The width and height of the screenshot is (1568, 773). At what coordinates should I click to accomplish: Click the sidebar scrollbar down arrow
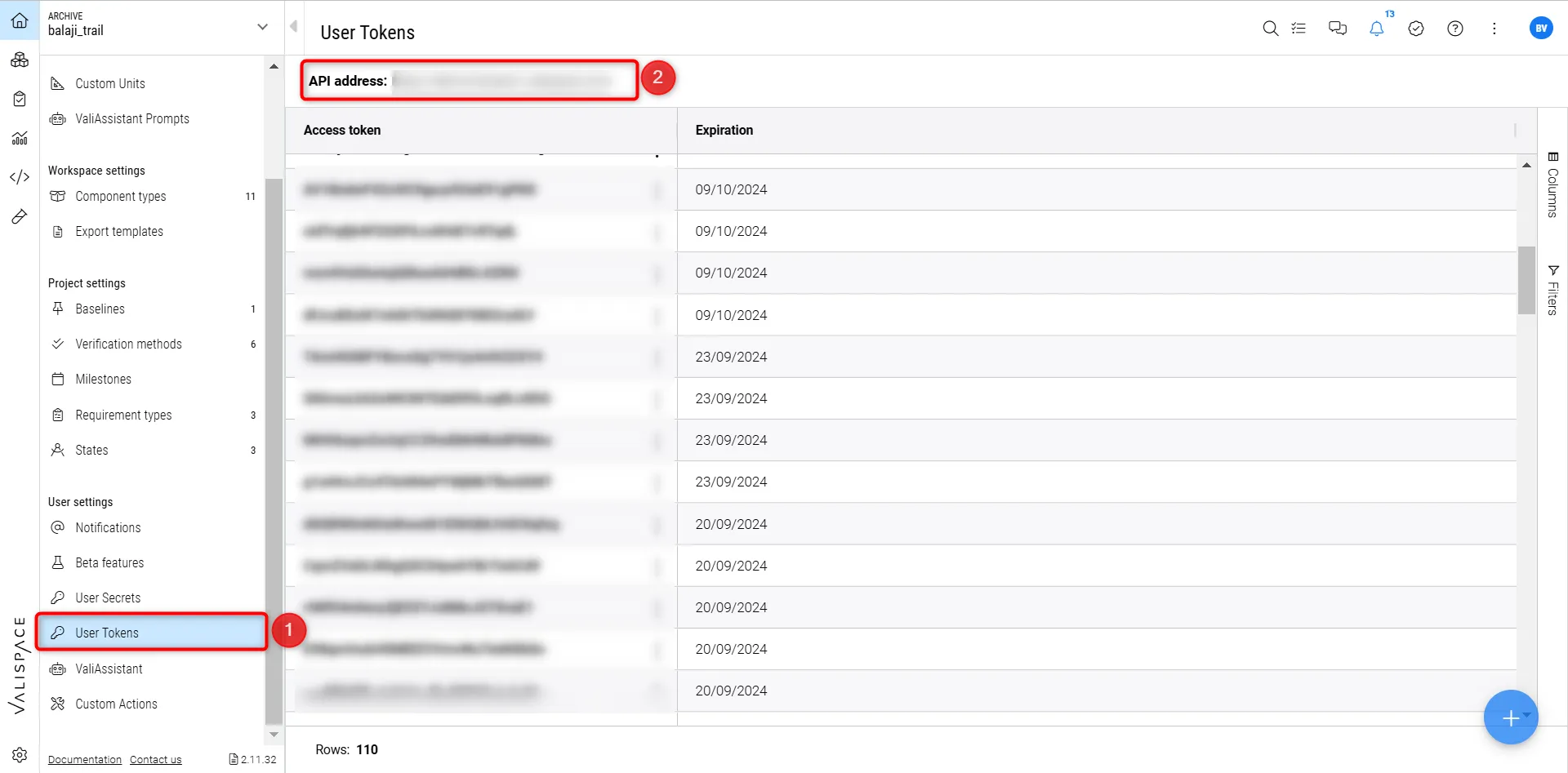pyautogui.click(x=274, y=735)
